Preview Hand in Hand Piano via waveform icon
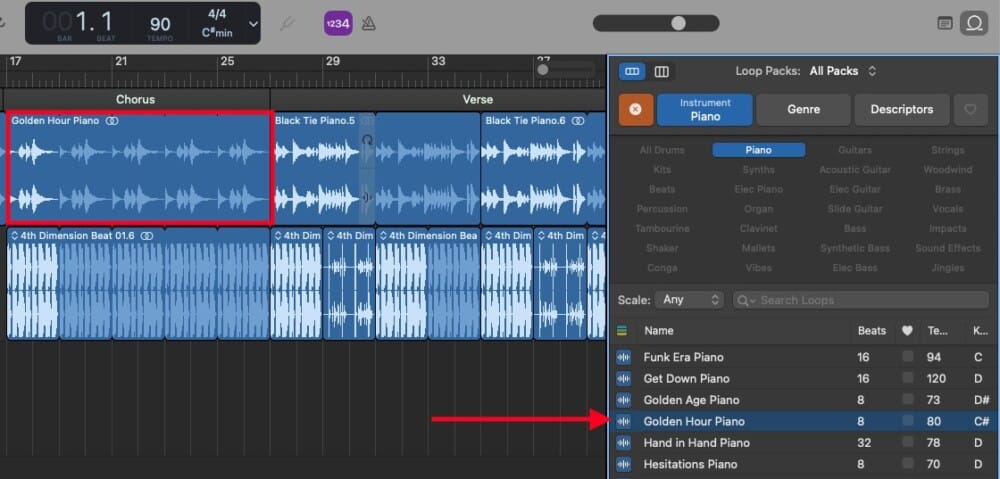The height and width of the screenshot is (479, 1000). pos(623,443)
